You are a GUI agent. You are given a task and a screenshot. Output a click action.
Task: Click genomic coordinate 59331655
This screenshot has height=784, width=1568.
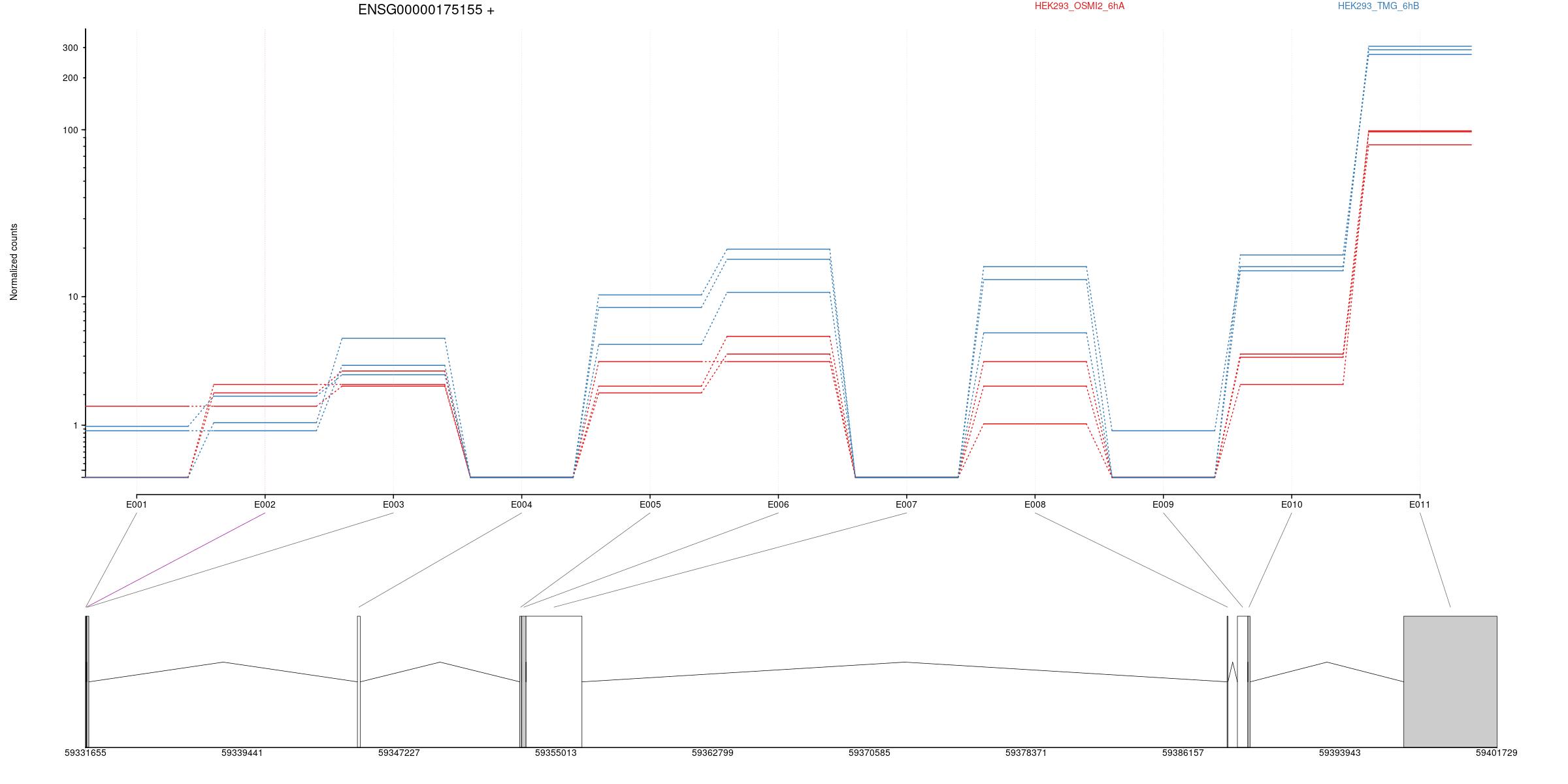coord(86,753)
